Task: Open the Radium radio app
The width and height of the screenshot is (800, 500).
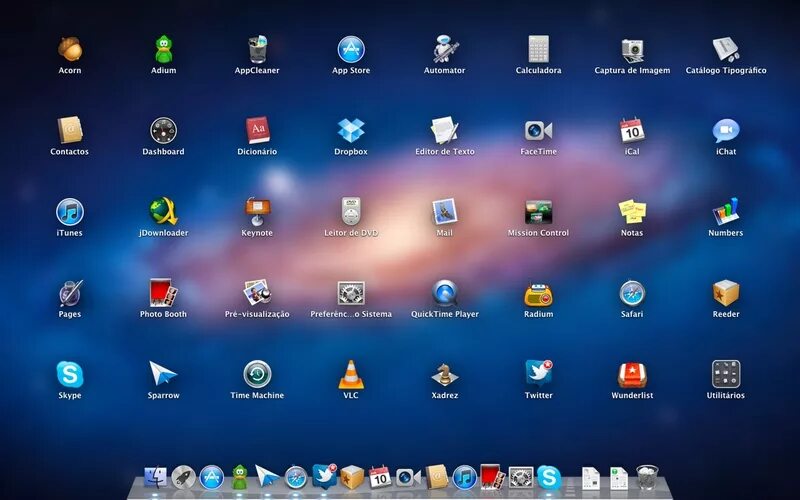Action: 538,294
